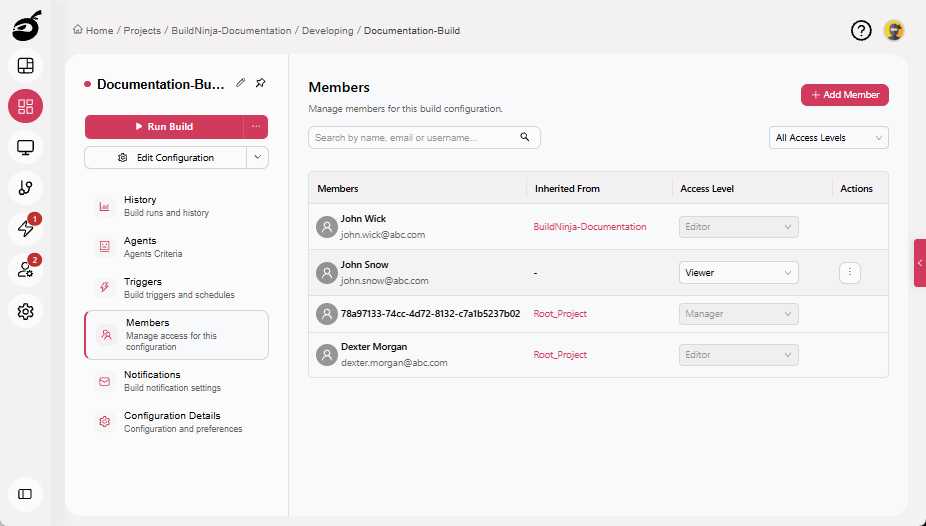This screenshot has width=926, height=526.
Task: Open the version control branch sidebar icon
Action: [x=25, y=188]
